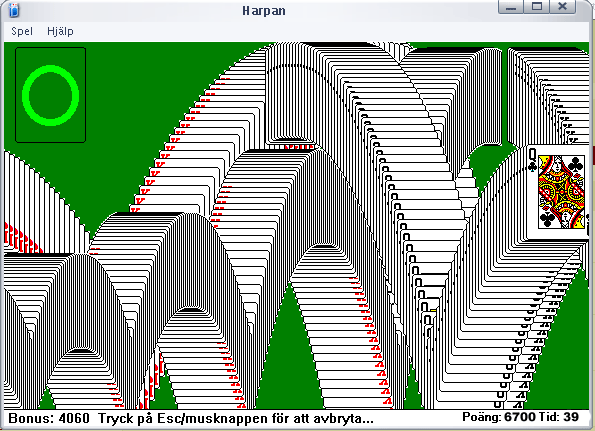This screenshot has height=431, width=595.
Task: Click the Poäng: 6700 score text
Action: click(x=499, y=417)
